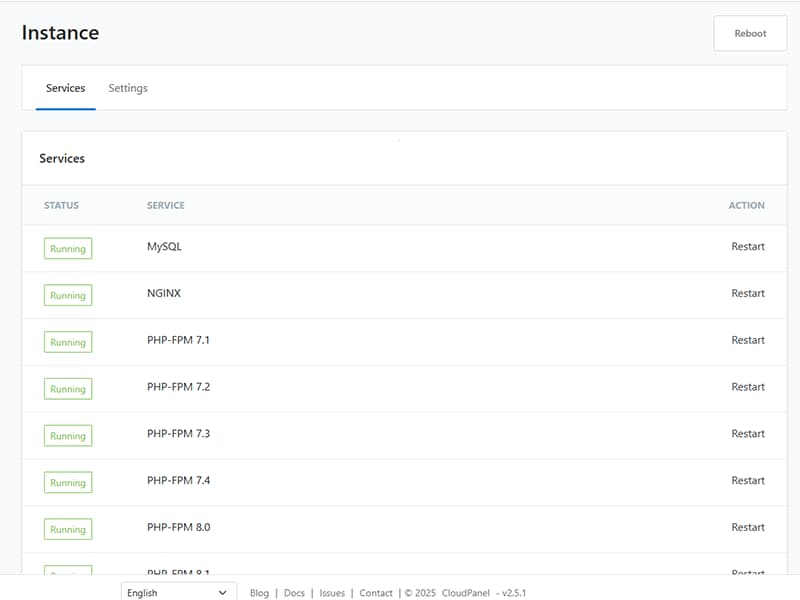Viewport: 800px width, 600px height.
Task: Restart PHP-FPM 7.2 service
Action: pos(747,387)
